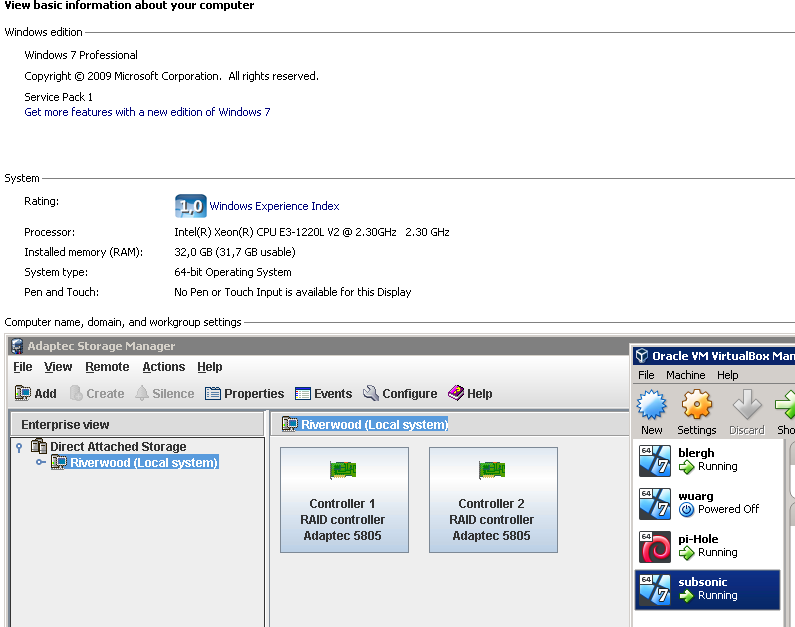
Task: Open the Events toolbar icon
Action: pos(303,393)
